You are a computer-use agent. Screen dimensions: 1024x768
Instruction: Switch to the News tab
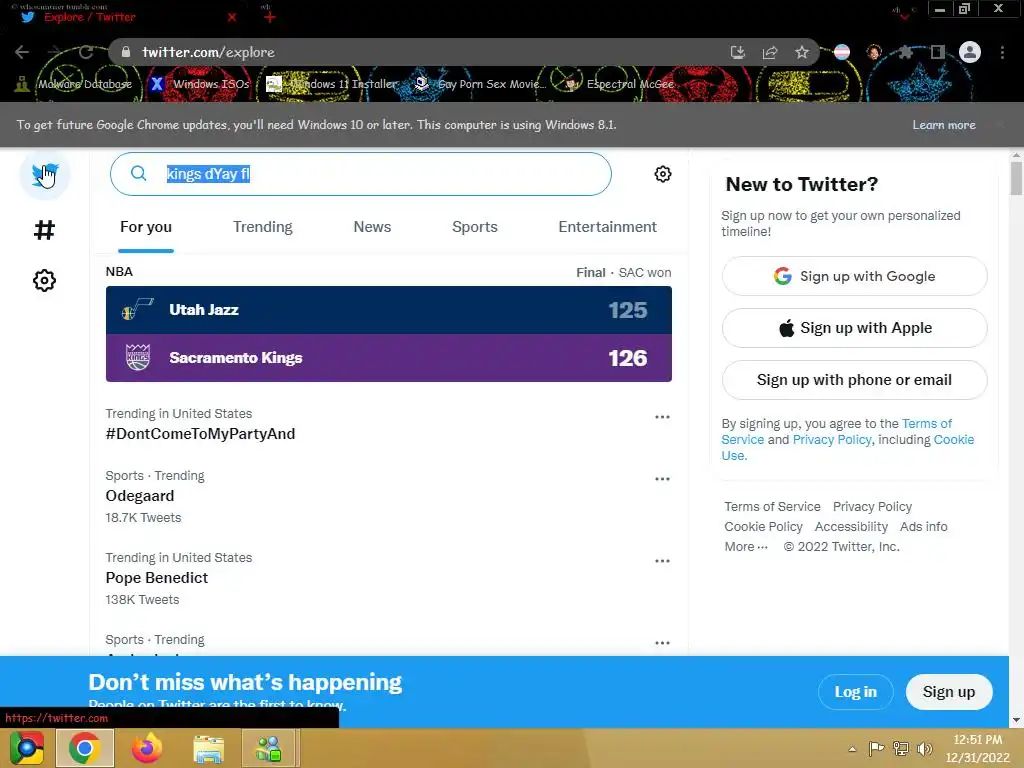point(372,227)
